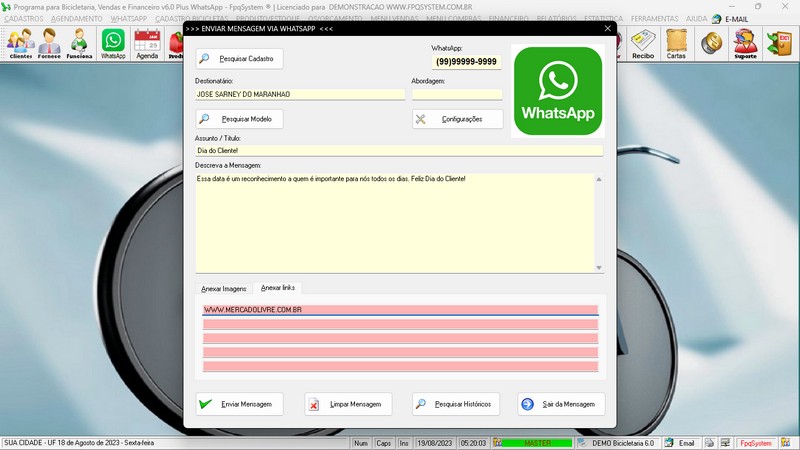Screen dimensions: 800x450
Task: Open the WHATSAPP menu
Action: pyautogui.click(x=129, y=19)
